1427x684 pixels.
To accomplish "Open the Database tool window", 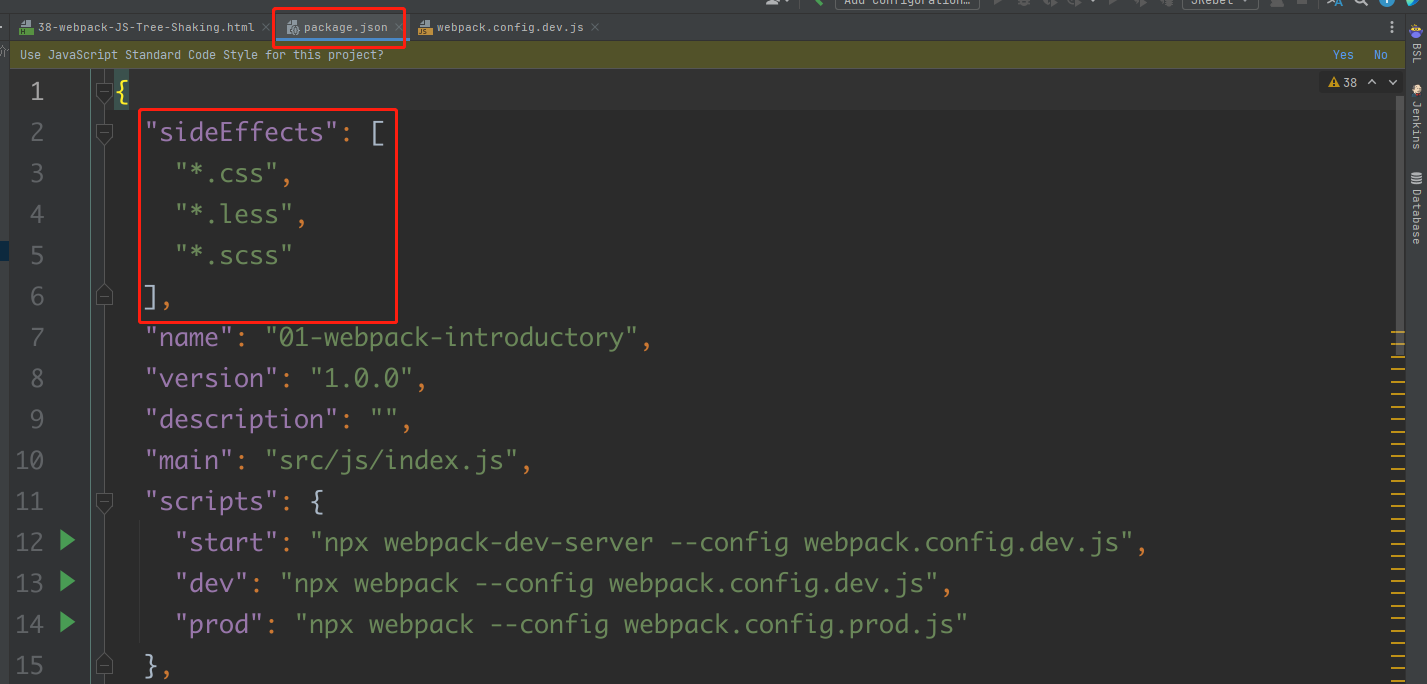I will (x=1416, y=208).
